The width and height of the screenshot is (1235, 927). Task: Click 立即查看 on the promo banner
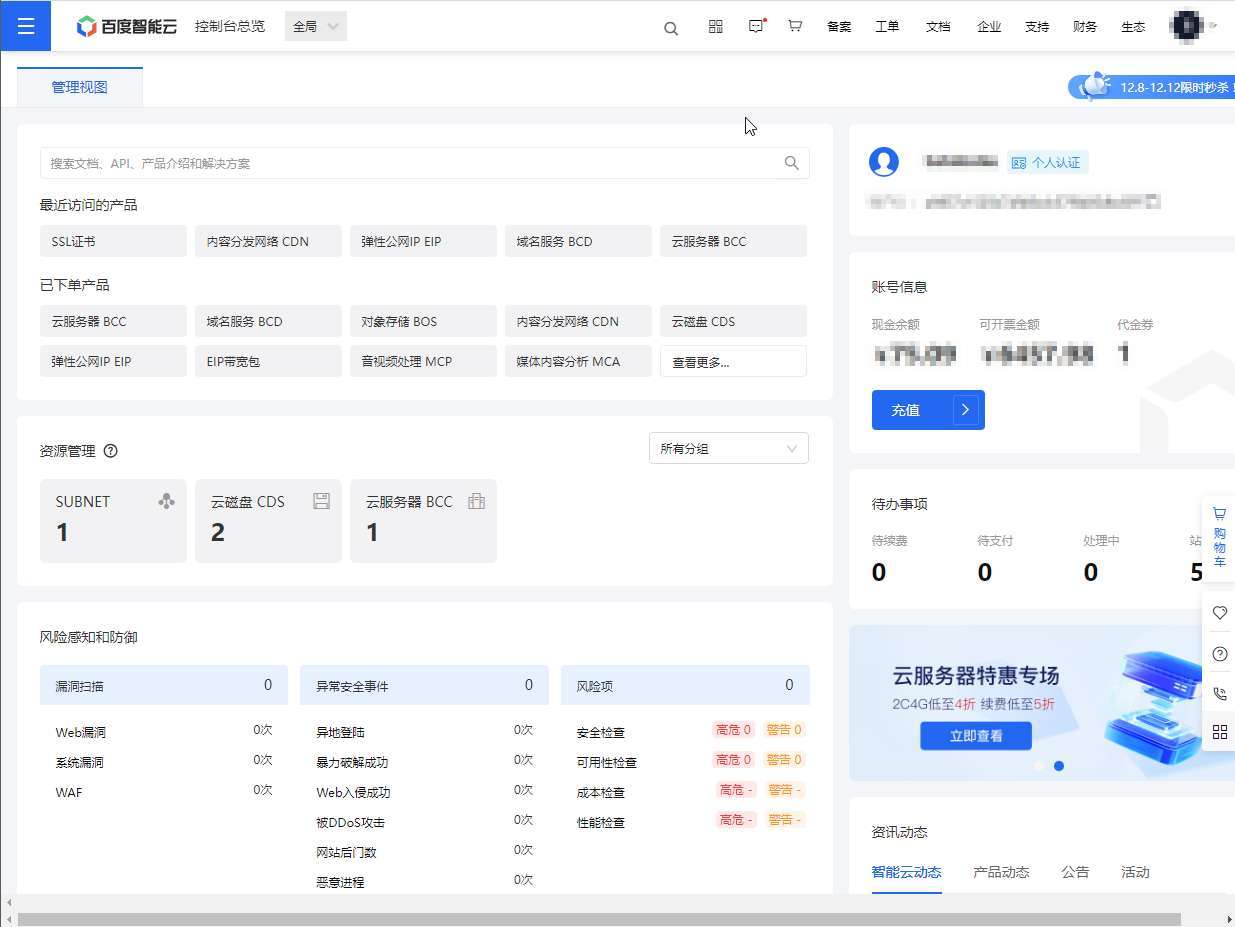[x=976, y=736]
